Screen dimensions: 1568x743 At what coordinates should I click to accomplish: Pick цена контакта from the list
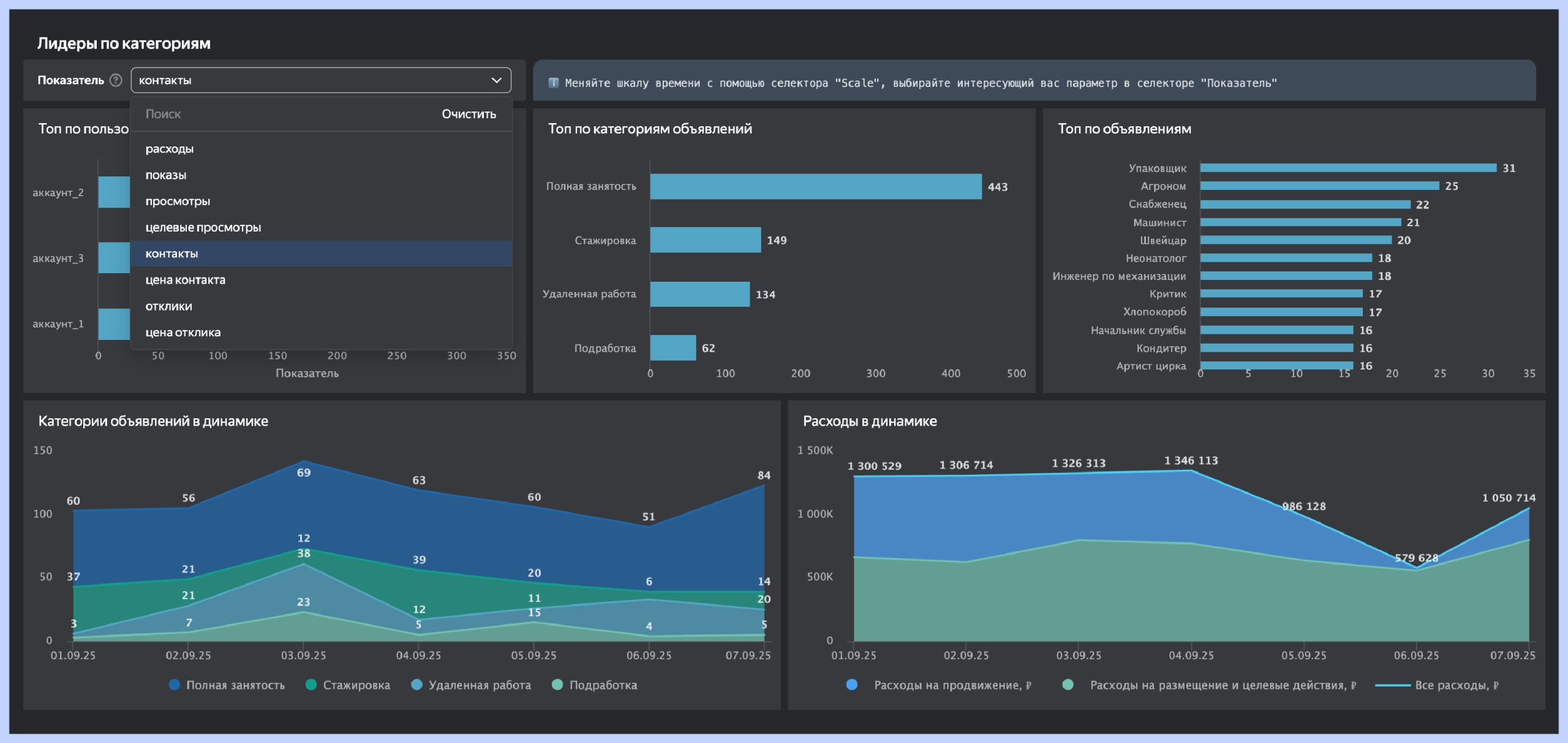(186, 280)
